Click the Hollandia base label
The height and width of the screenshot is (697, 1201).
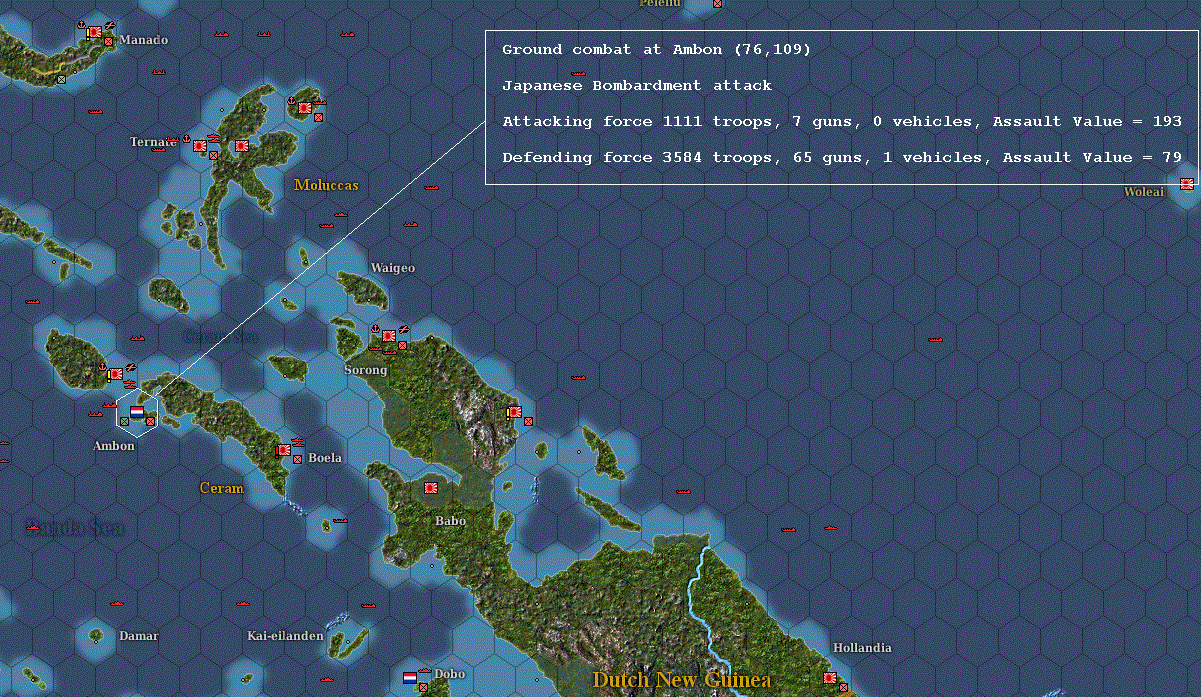(x=862, y=648)
